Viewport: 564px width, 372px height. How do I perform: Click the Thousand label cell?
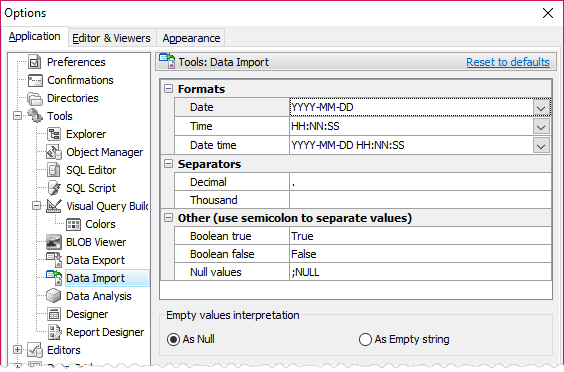coord(232,200)
